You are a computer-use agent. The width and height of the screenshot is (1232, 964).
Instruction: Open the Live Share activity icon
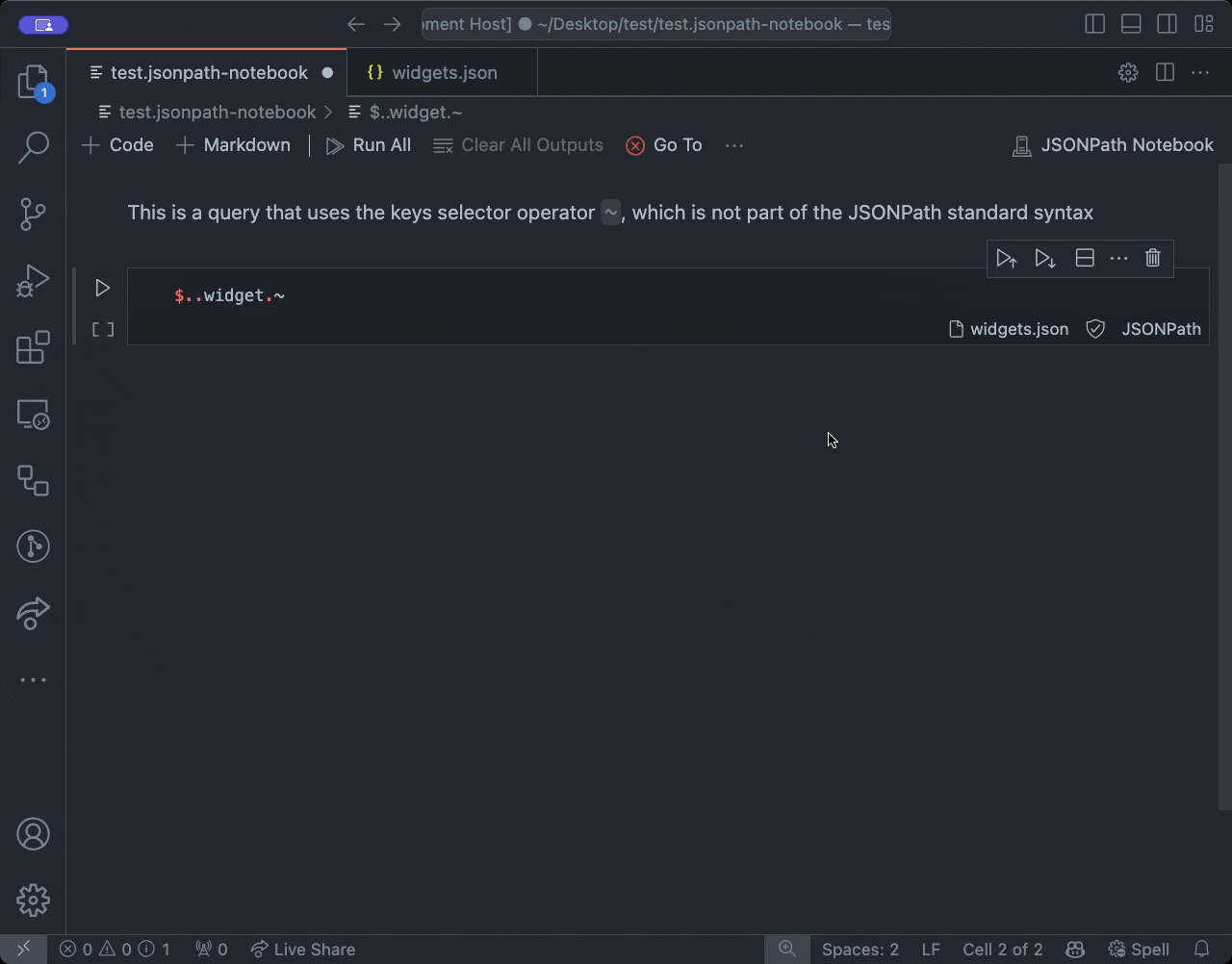(34, 614)
